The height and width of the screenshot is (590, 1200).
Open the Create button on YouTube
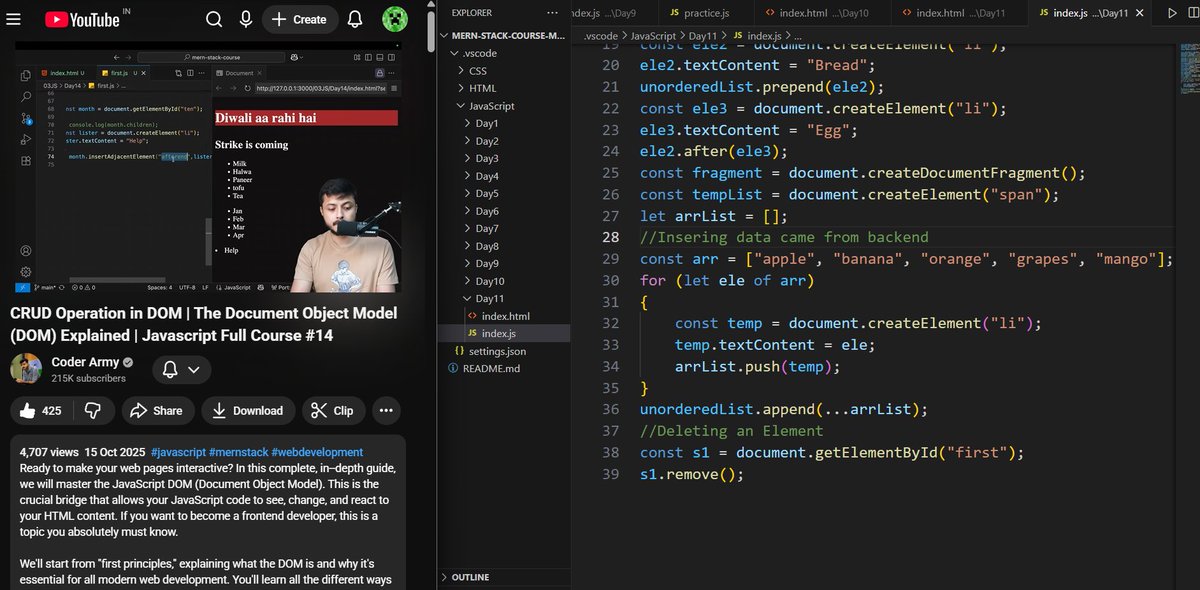[300, 19]
